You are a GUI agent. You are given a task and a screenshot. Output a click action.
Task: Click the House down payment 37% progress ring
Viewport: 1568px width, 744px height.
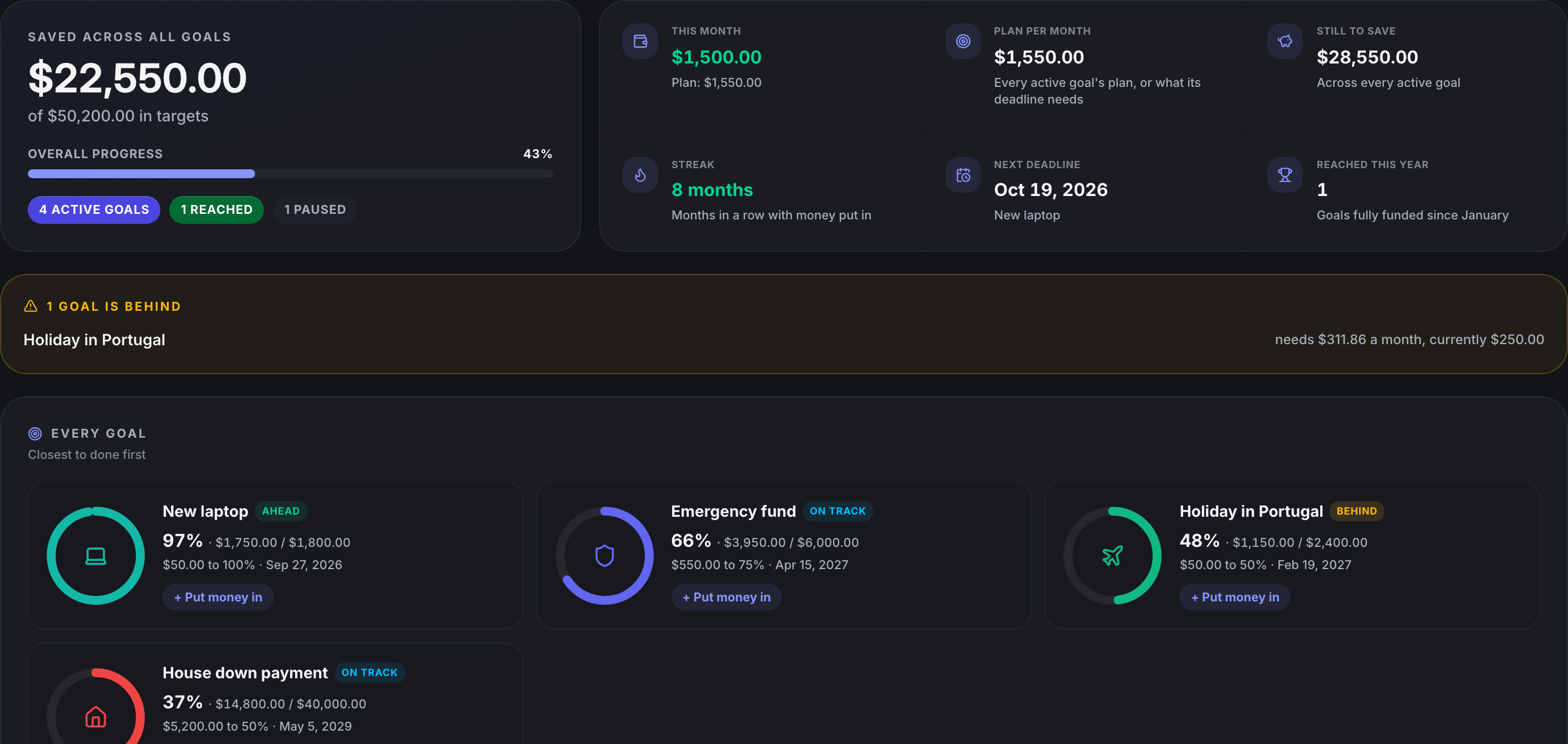pos(96,706)
